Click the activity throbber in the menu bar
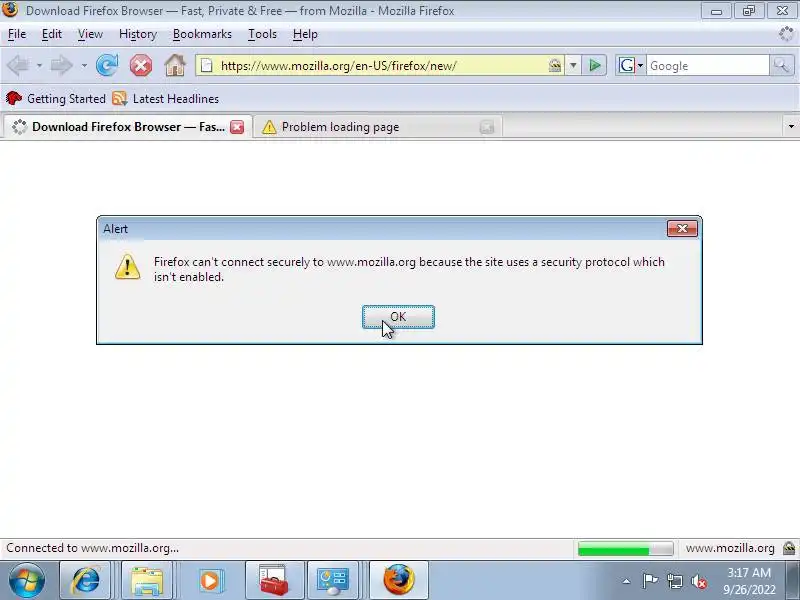Viewport: 800px width, 600px height. [786, 34]
